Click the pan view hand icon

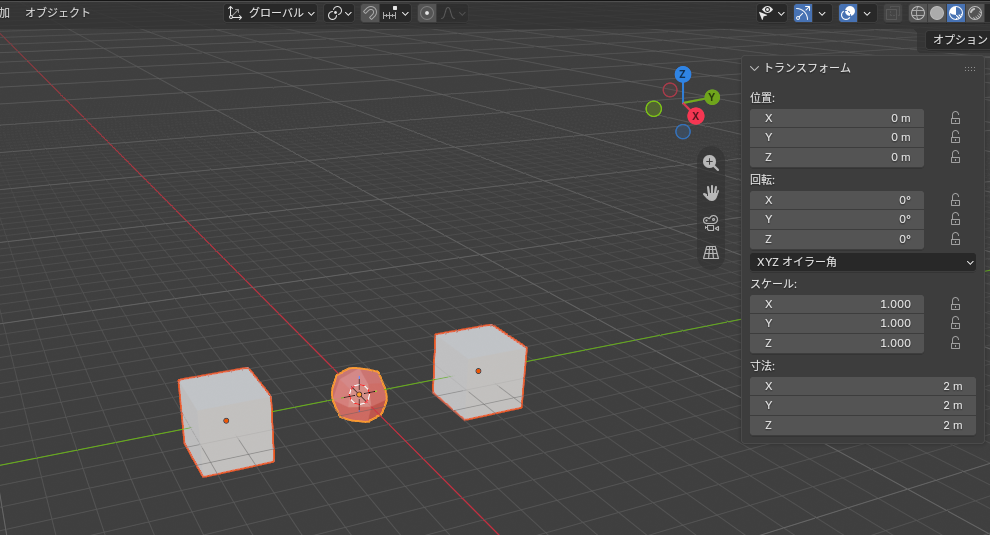coord(711,193)
